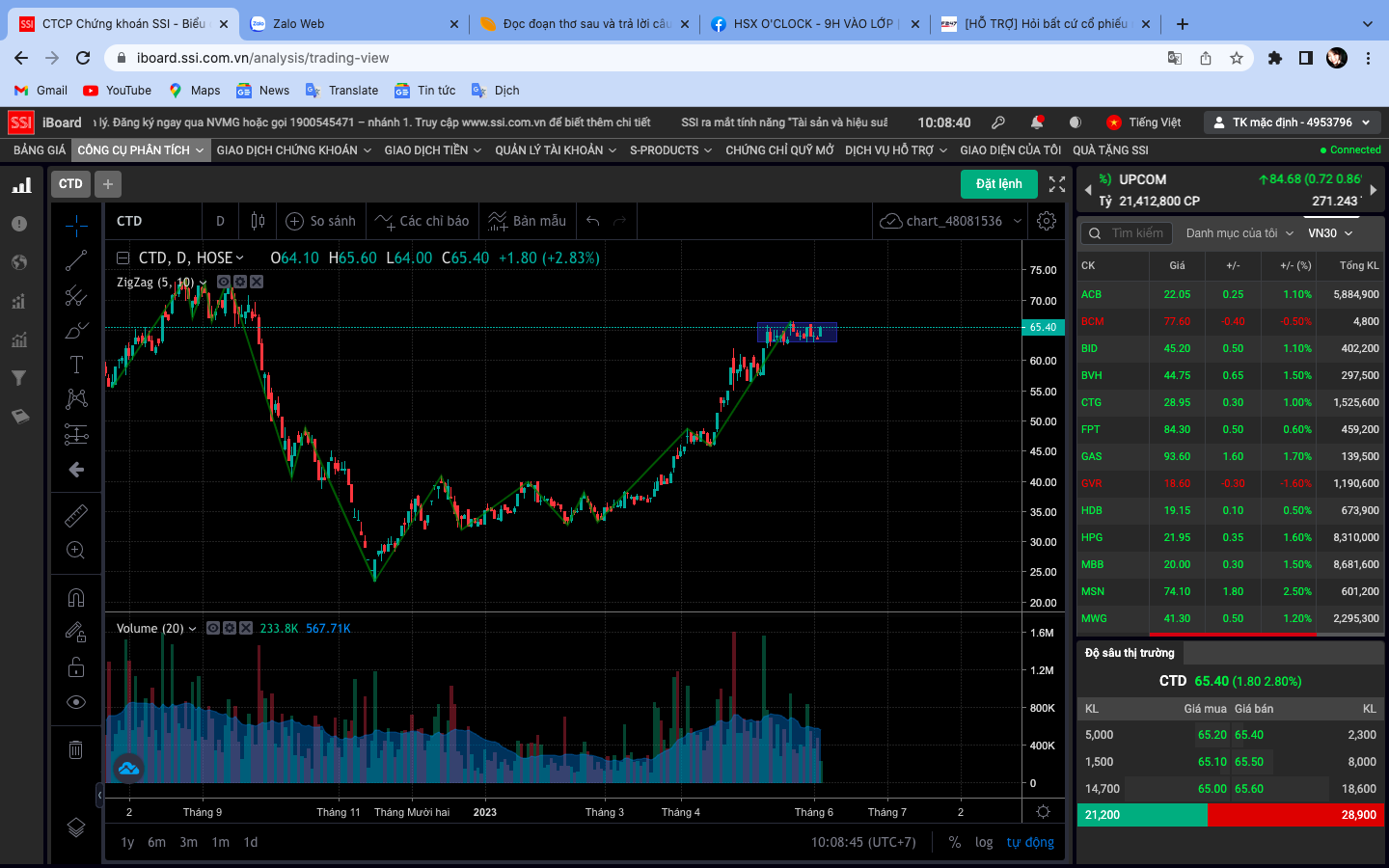1389x868 pixels.
Task: Open chart settings gear icon
Action: point(1047,221)
